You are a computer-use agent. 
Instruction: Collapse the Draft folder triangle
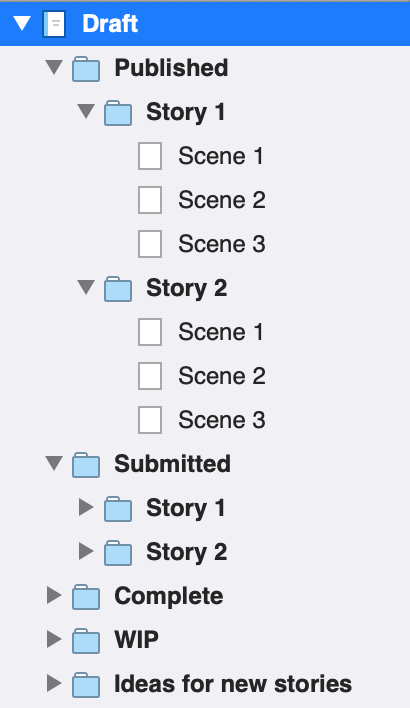coord(22,23)
